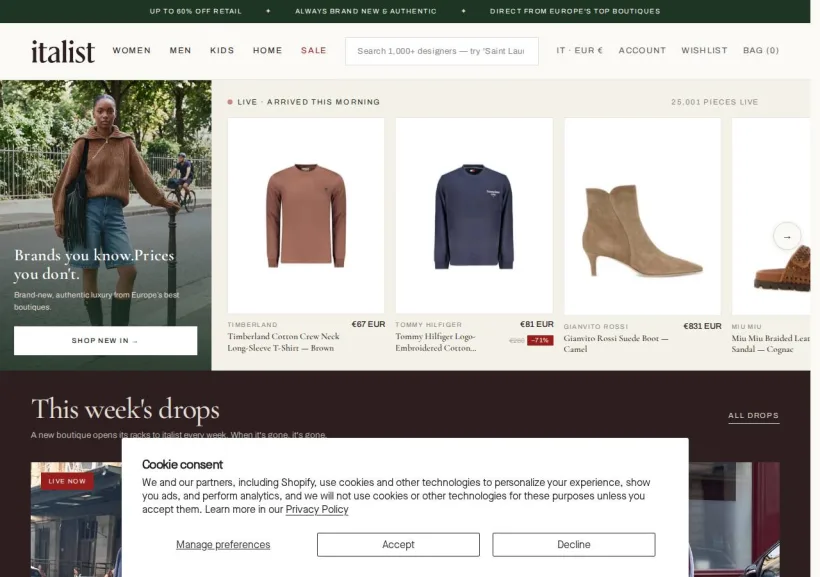The height and width of the screenshot is (577, 820).
Task: Open the Kids menu
Action: (x=222, y=51)
